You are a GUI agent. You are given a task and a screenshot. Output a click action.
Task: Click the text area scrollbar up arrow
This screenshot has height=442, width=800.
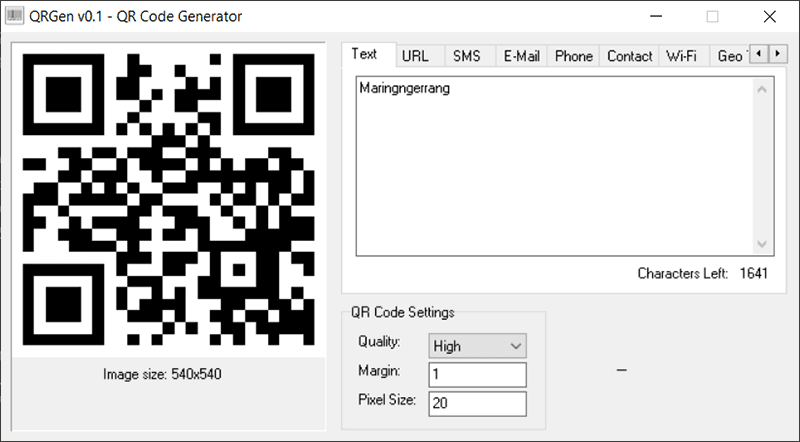coord(762,90)
